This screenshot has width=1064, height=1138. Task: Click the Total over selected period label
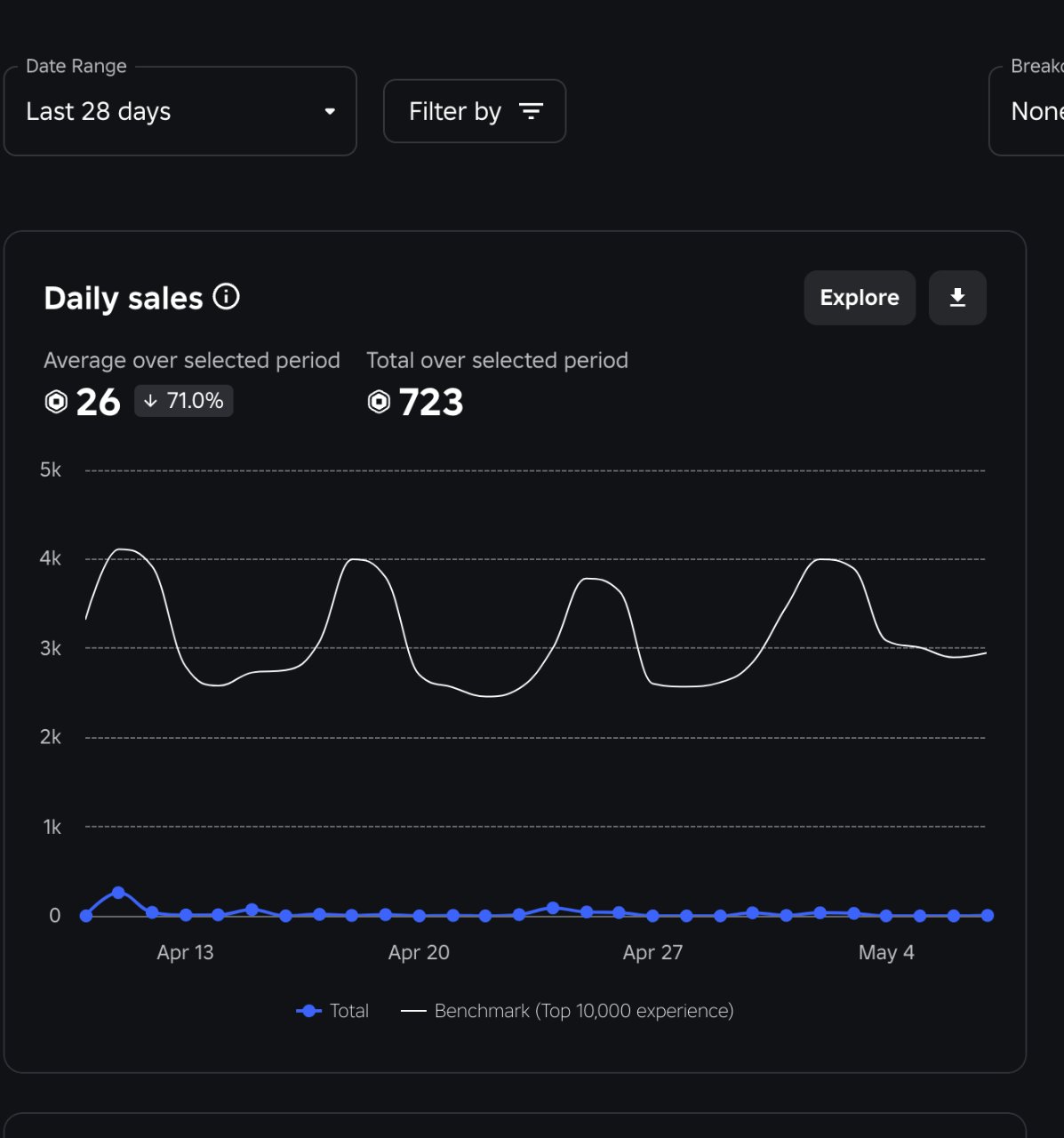(x=497, y=360)
